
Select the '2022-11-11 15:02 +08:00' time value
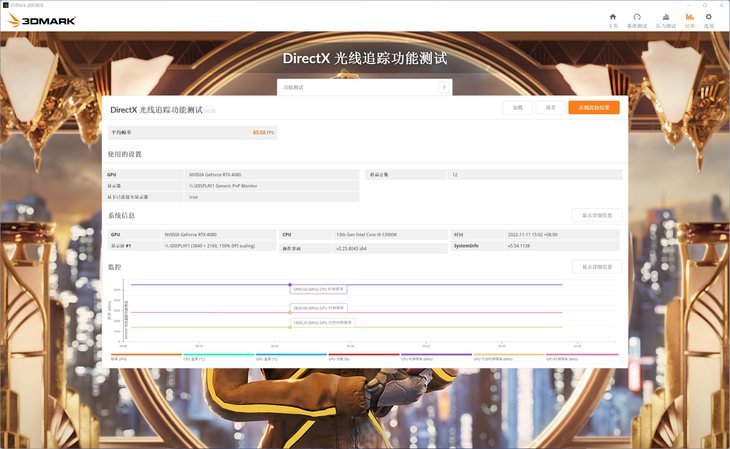pyautogui.click(x=533, y=235)
